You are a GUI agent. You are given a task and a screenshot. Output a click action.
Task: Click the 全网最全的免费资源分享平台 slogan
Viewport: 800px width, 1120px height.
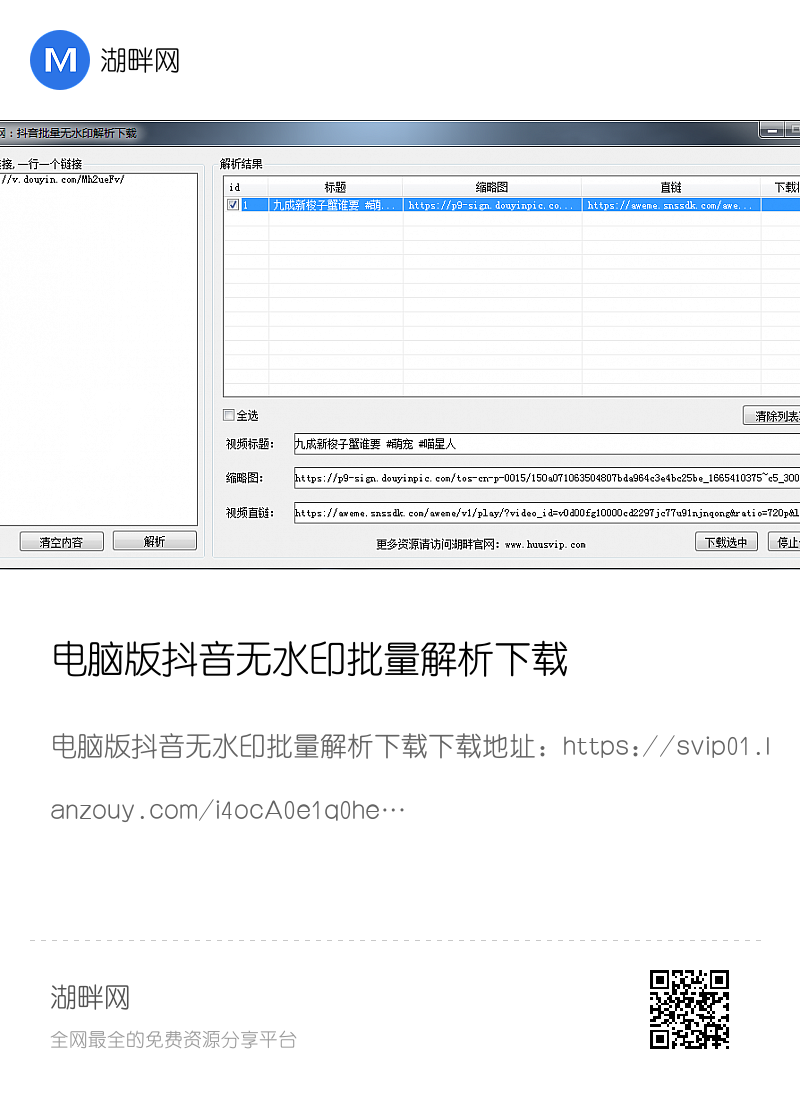coord(174,1040)
